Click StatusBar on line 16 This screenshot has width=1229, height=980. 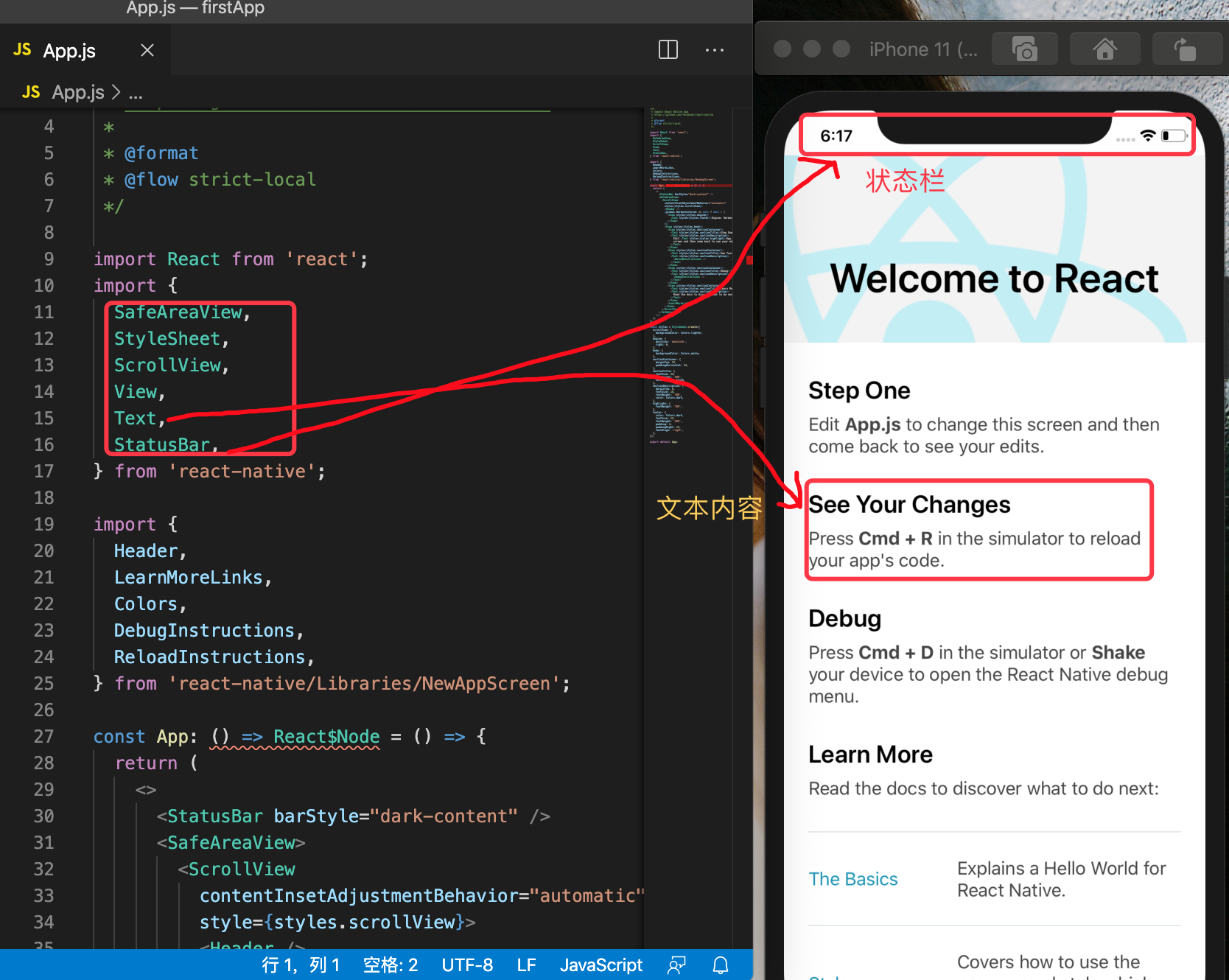click(162, 444)
